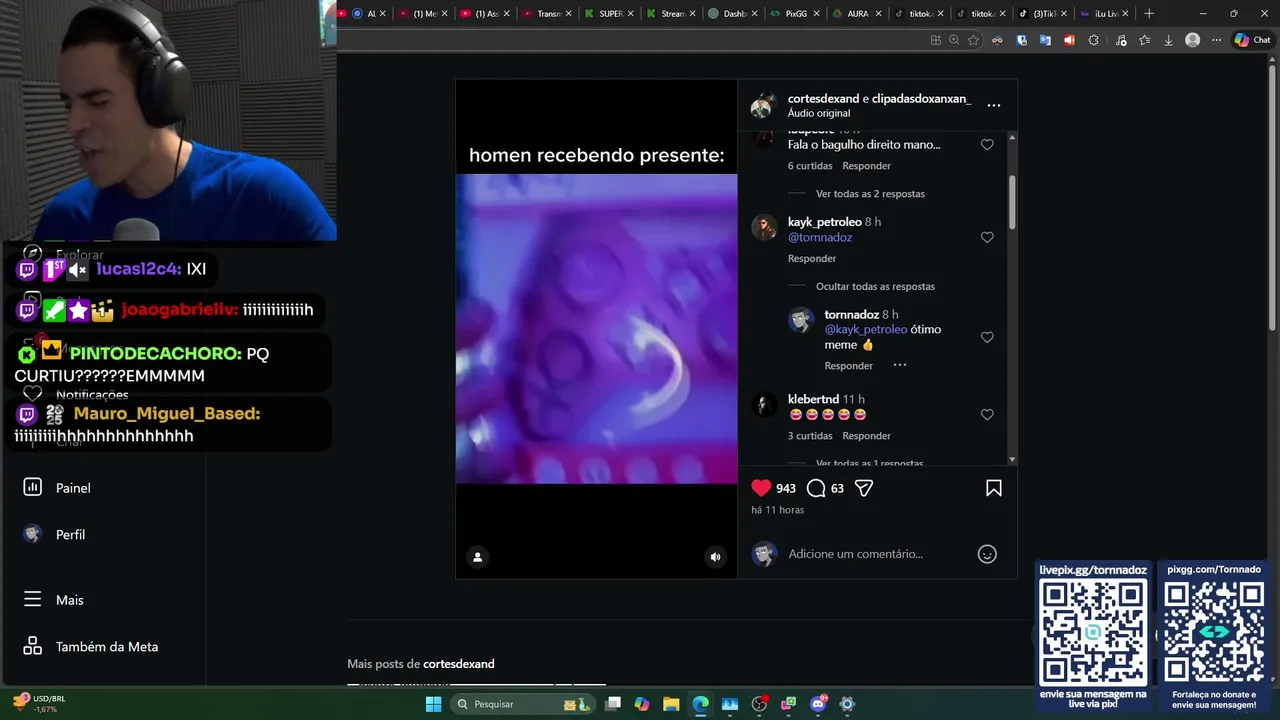Mute the reel audio speaker icon

pyautogui.click(x=715, y=557)
